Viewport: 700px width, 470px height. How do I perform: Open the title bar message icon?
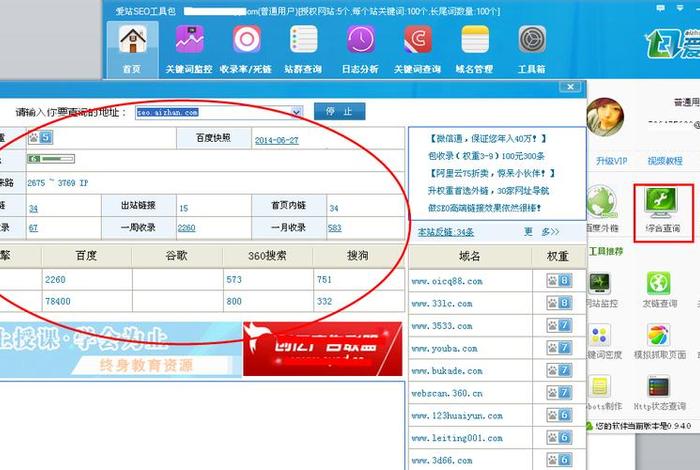(x=660, y=8)
